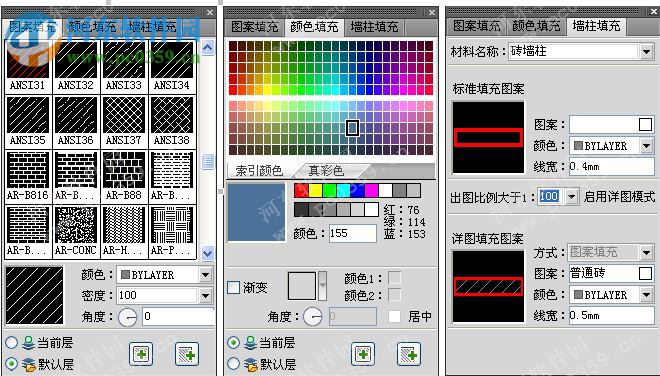Click pick-area fill icon in color fill panel

pyautogui.click(x=409, y=354)
